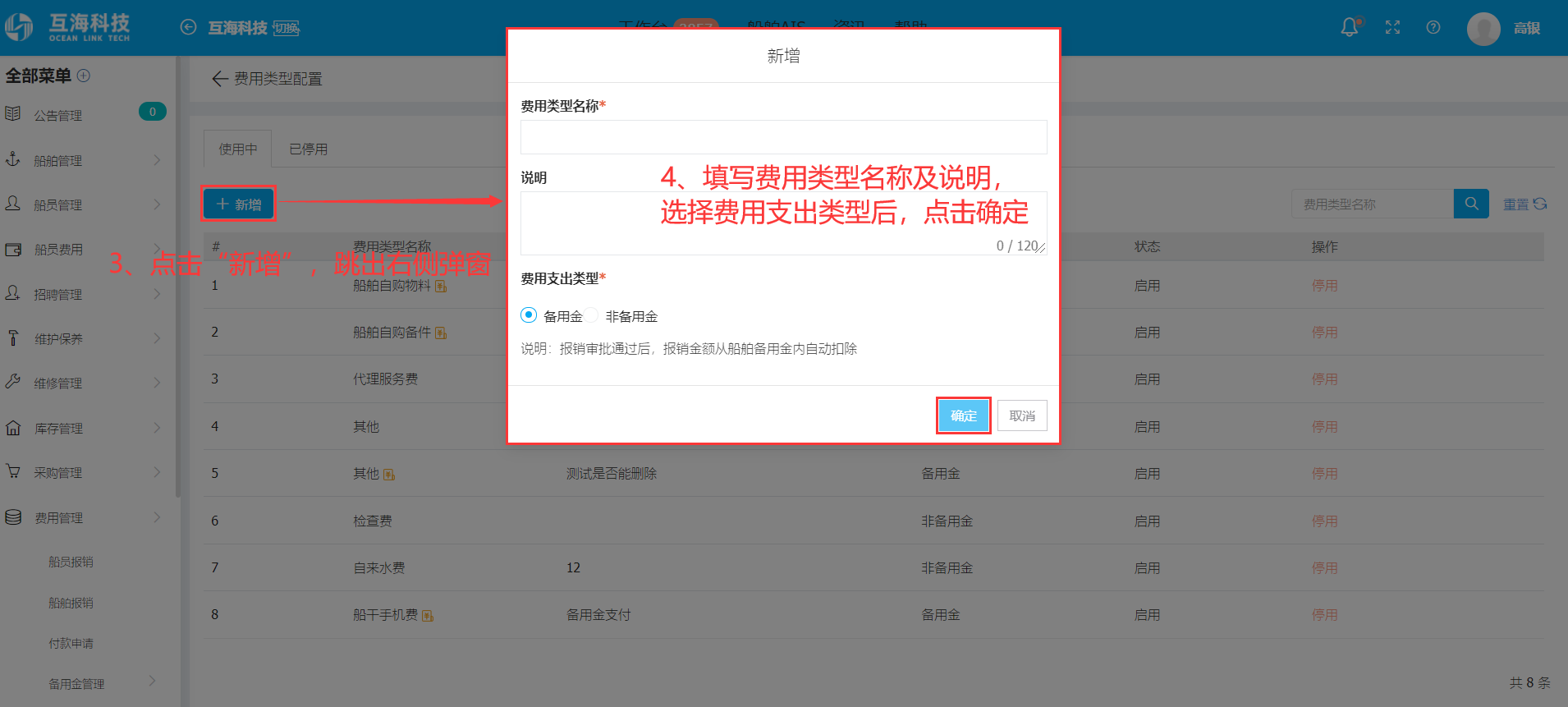This screenshot has height=707, width=1568.
Task: Open the 船舶报销 submenu item
Action: coord(71,603)
